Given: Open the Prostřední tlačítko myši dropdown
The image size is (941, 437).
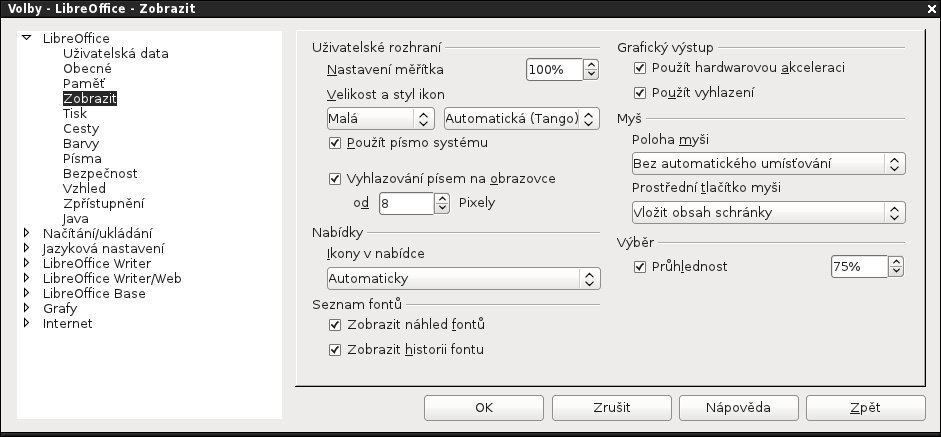Looking at the screenshot, I should [x=768, y=212].
